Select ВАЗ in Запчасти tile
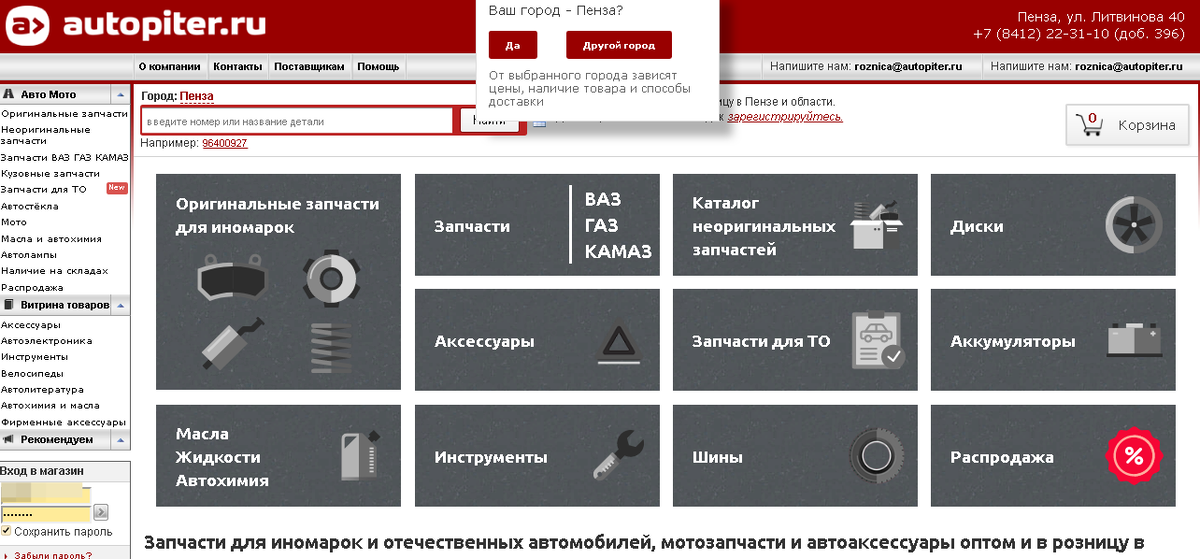The image size is (1200, 559). coord(603,199)
